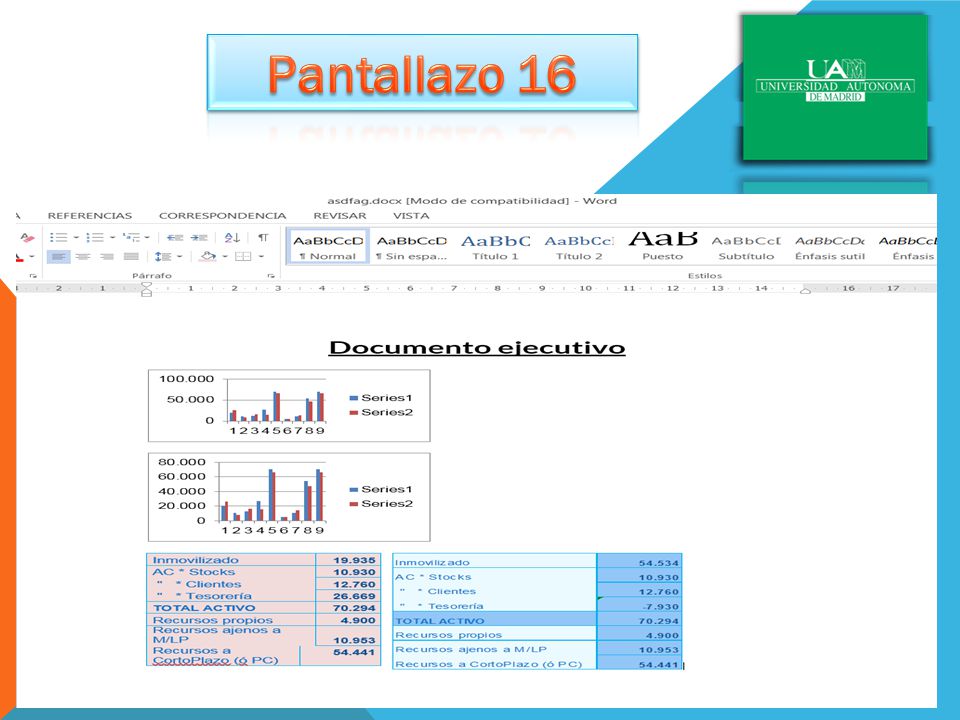
Task: Click the 54.534 value cell
Action: (x=639, y=563)
